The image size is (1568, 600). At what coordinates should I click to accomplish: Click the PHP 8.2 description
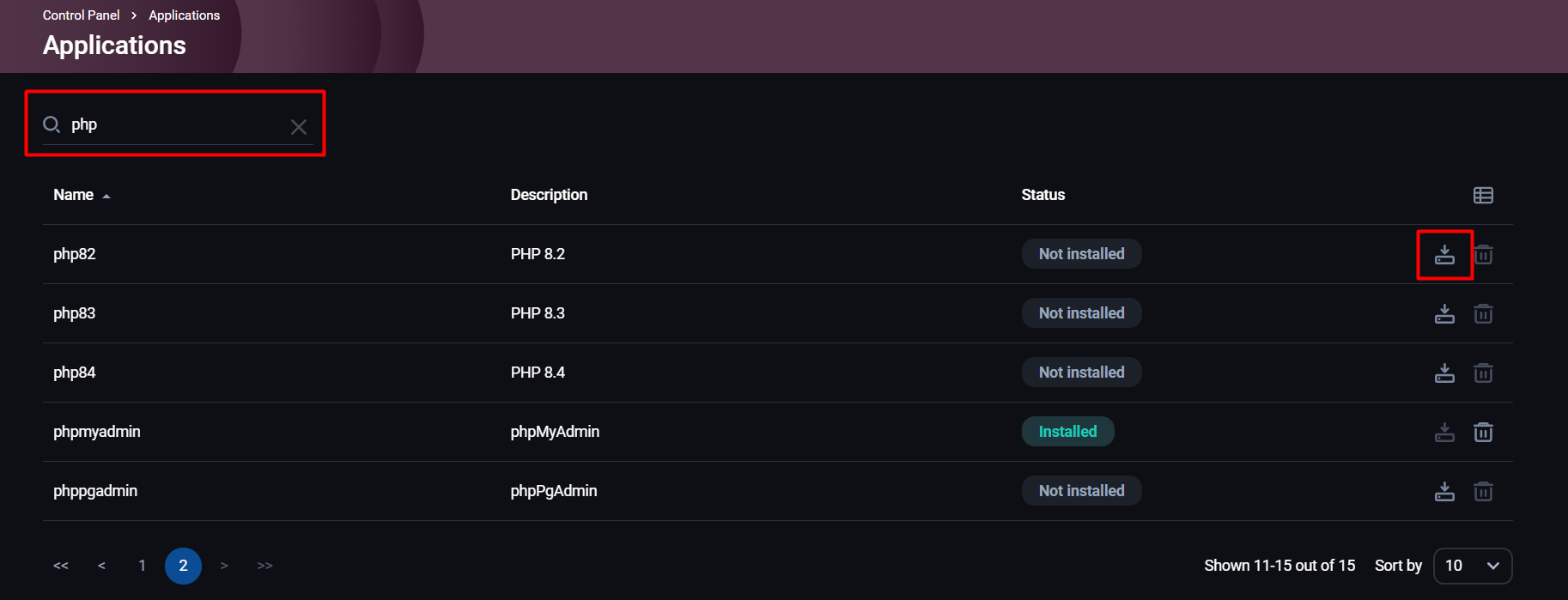538,254
